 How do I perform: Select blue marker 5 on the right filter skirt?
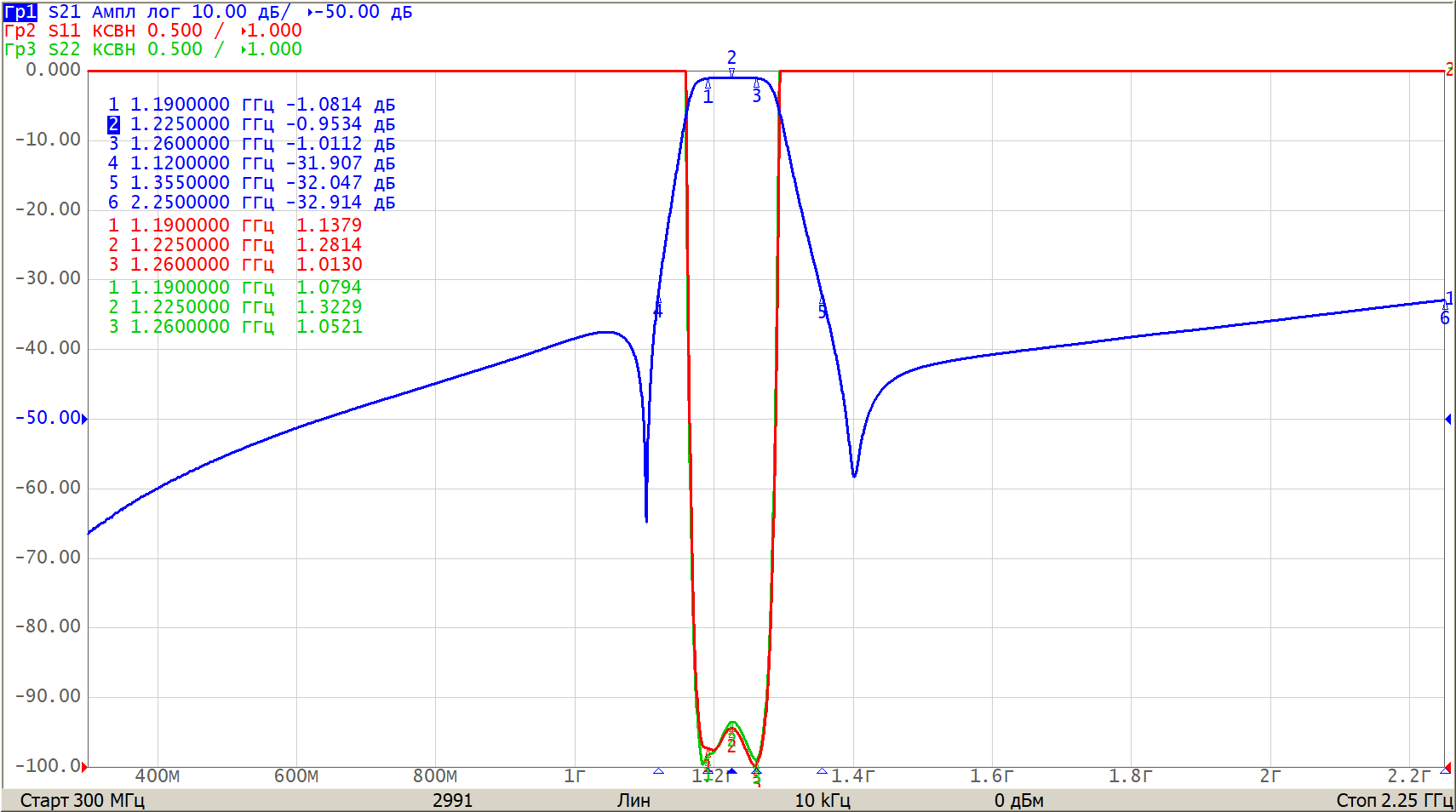pyautogui.click(x=823, y=310)
